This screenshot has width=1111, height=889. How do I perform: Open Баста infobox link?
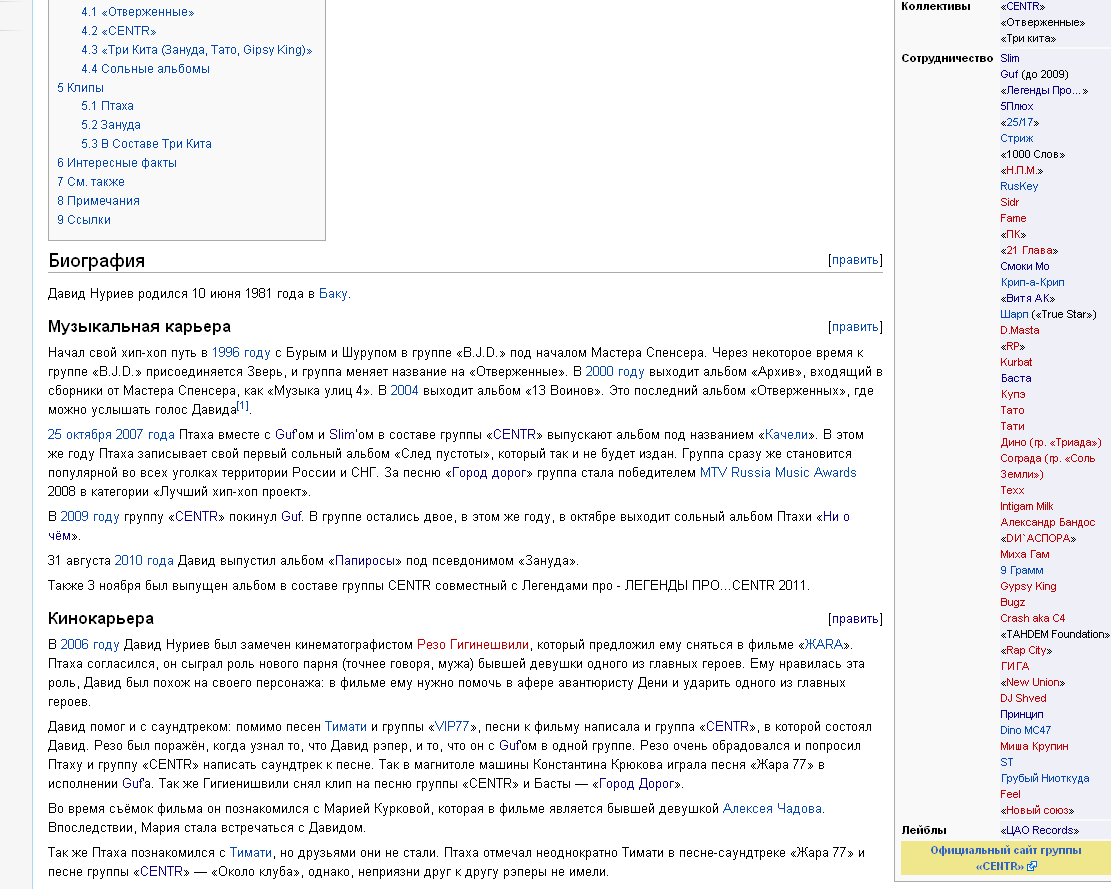(1016, 378)
